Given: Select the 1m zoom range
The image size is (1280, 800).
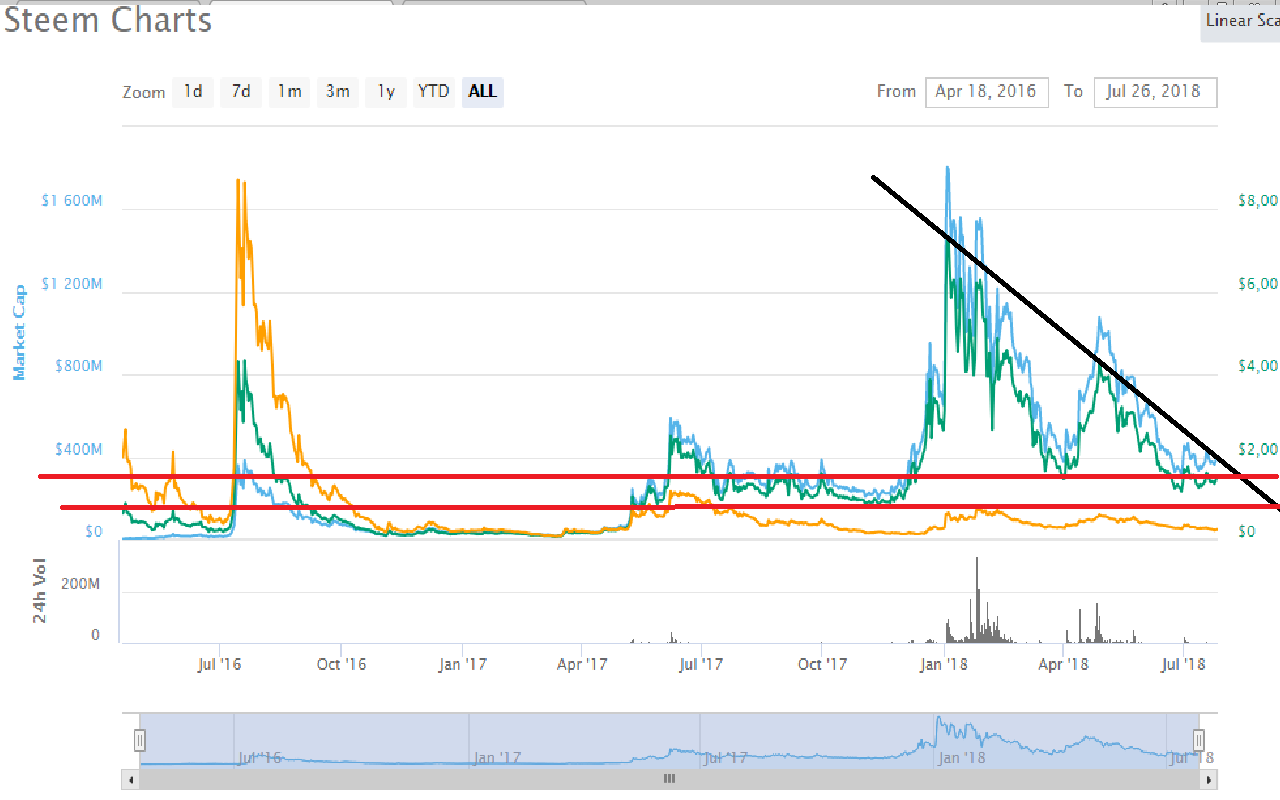Looking at the screenshot, I should coord(289,92).
